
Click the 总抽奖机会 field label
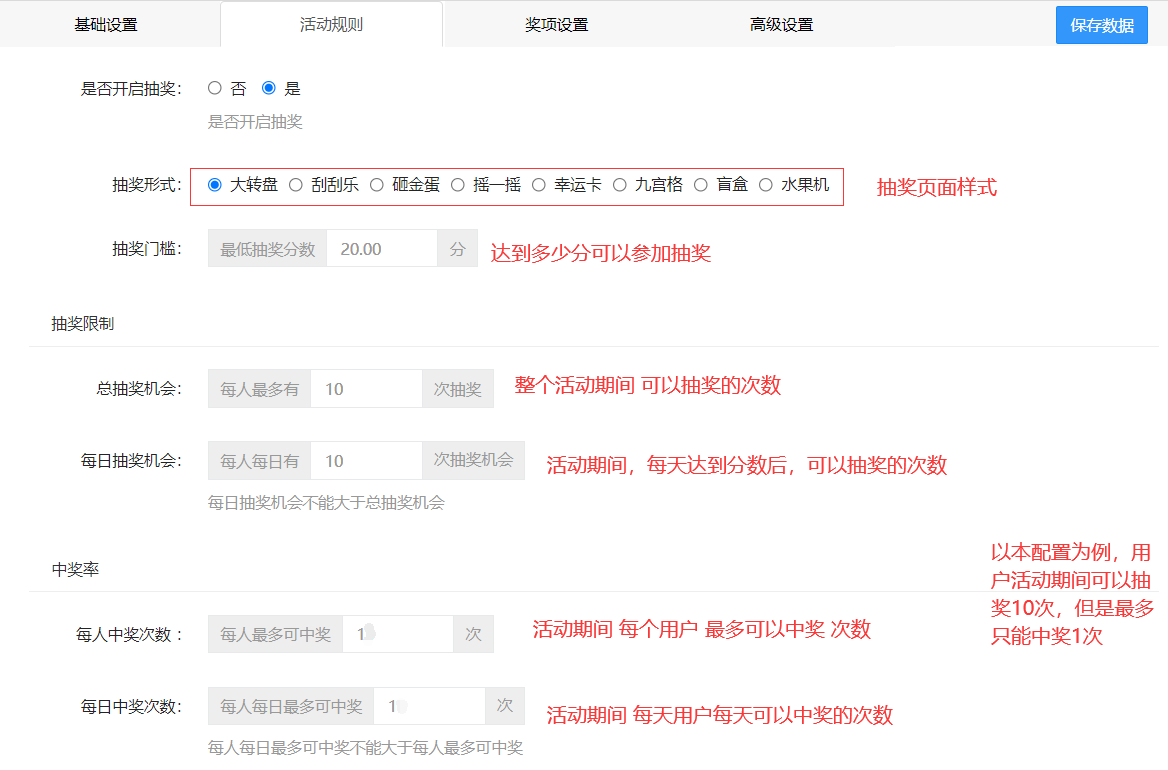point(139,389)
